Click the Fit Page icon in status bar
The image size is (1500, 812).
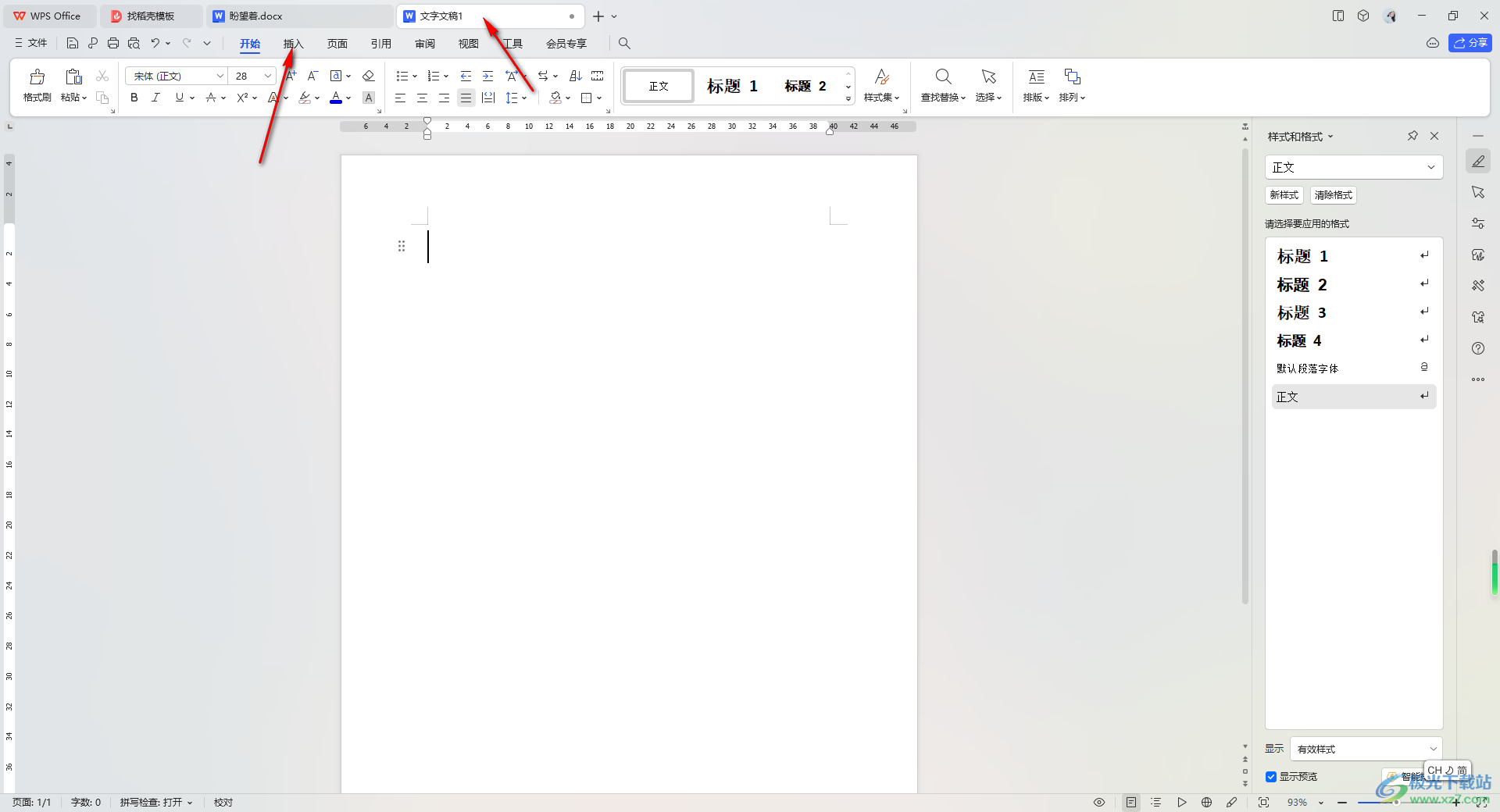[x=1263, y=802]
